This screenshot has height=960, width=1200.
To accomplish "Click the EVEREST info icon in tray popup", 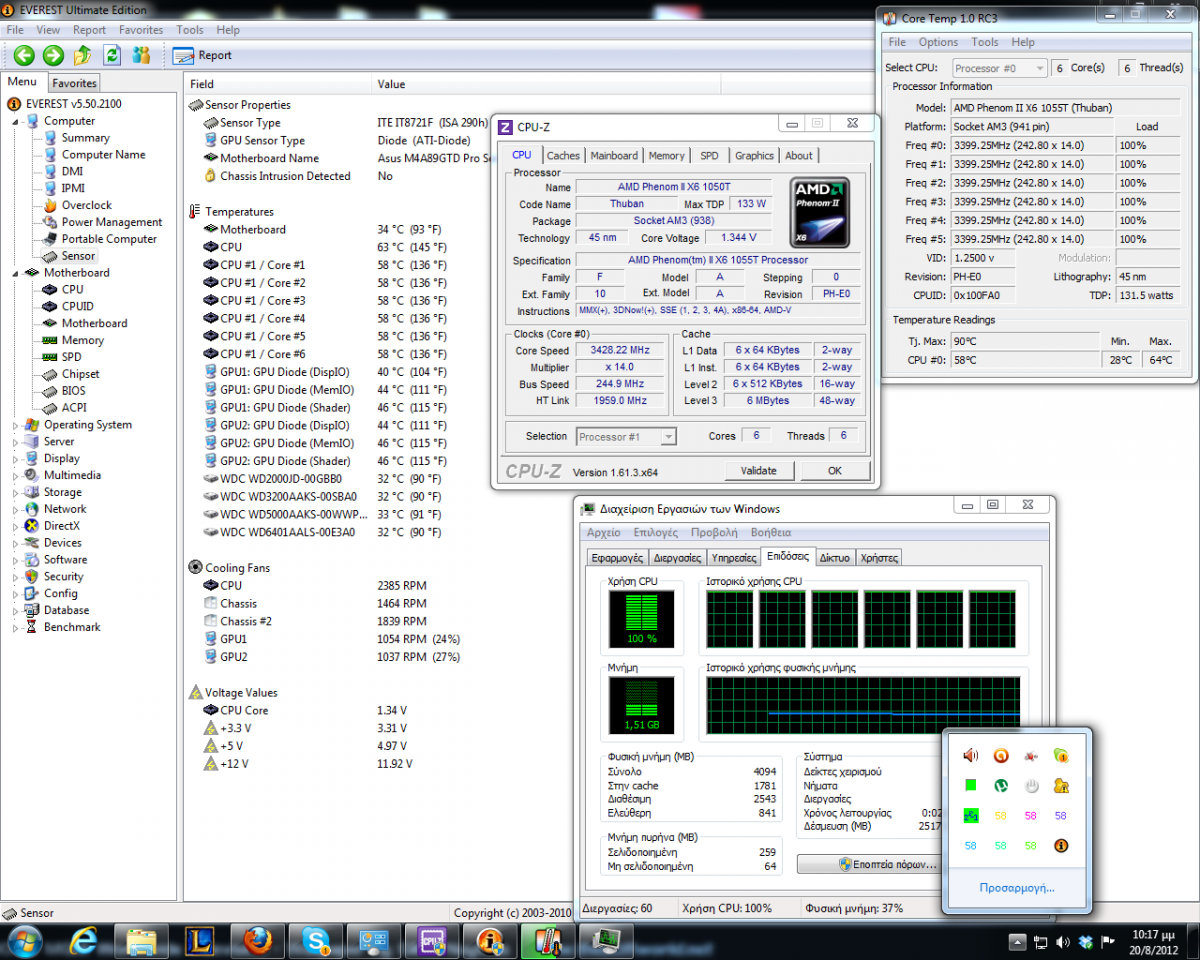I will pyautogui.click(x=1061, y=846).
